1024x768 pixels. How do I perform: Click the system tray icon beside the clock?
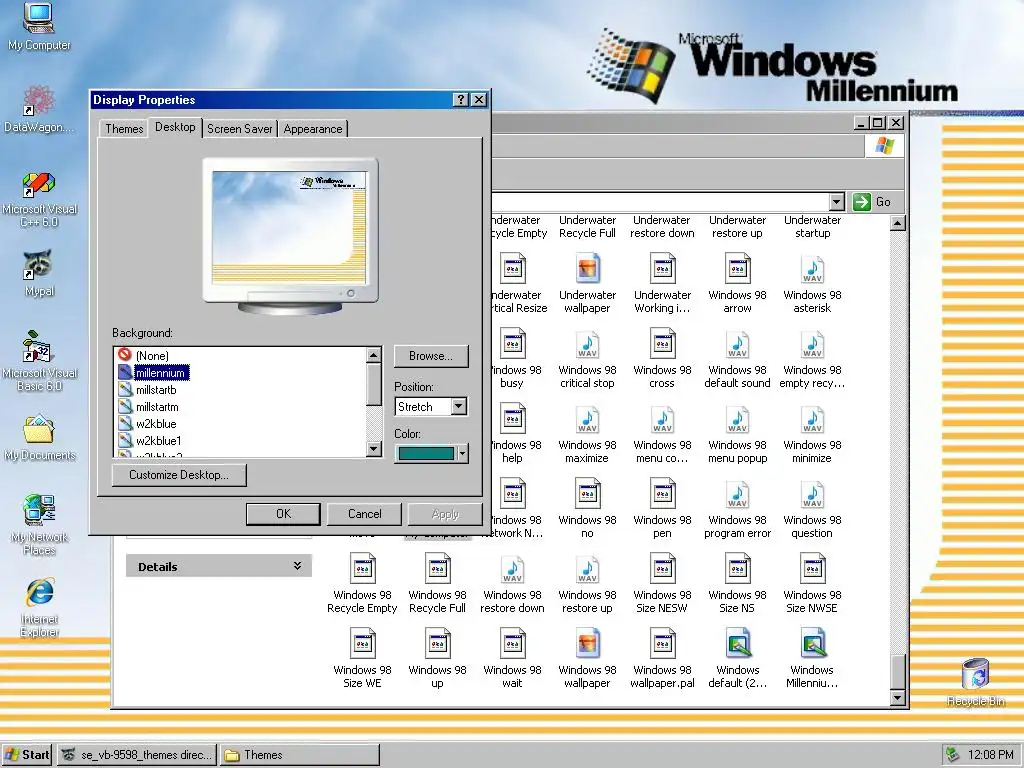click(953, 755)
